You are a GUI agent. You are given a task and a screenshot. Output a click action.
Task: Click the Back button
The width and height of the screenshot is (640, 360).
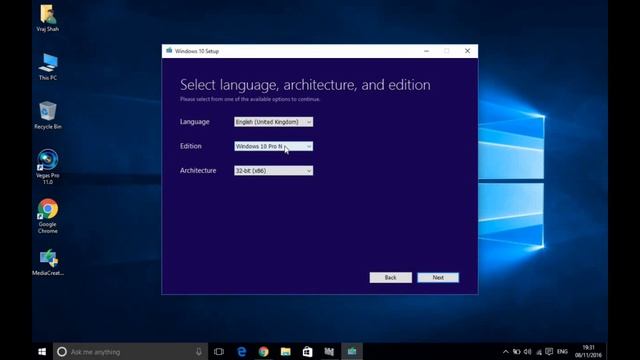(x=391, y=278)
